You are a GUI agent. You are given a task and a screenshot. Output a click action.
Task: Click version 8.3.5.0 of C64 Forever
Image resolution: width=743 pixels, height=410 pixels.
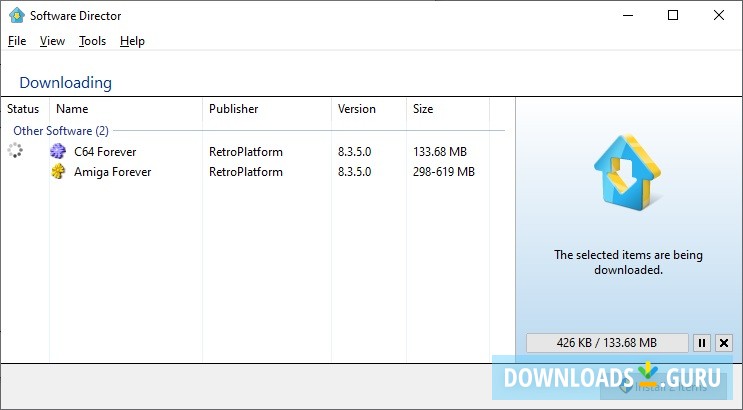[354, 152]
